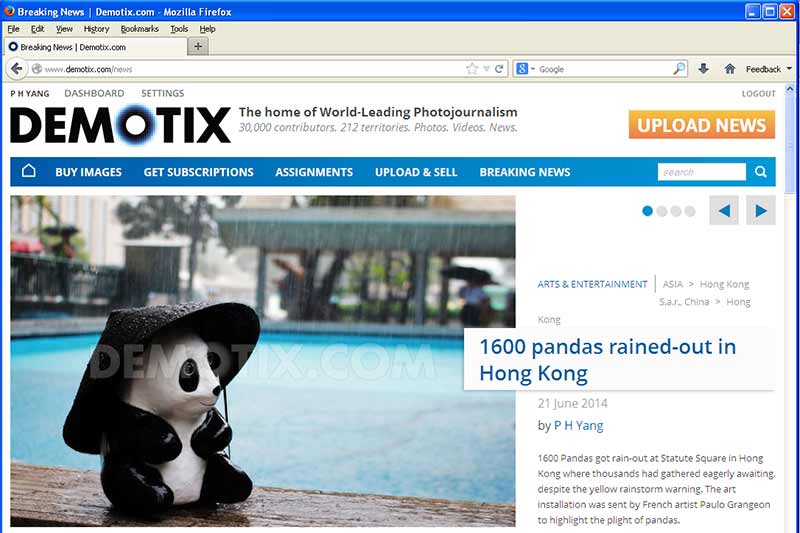Open the Edit menu
The width and height of the screenshot is (800, 533).
pyautogui.click(x=37, y=29)
